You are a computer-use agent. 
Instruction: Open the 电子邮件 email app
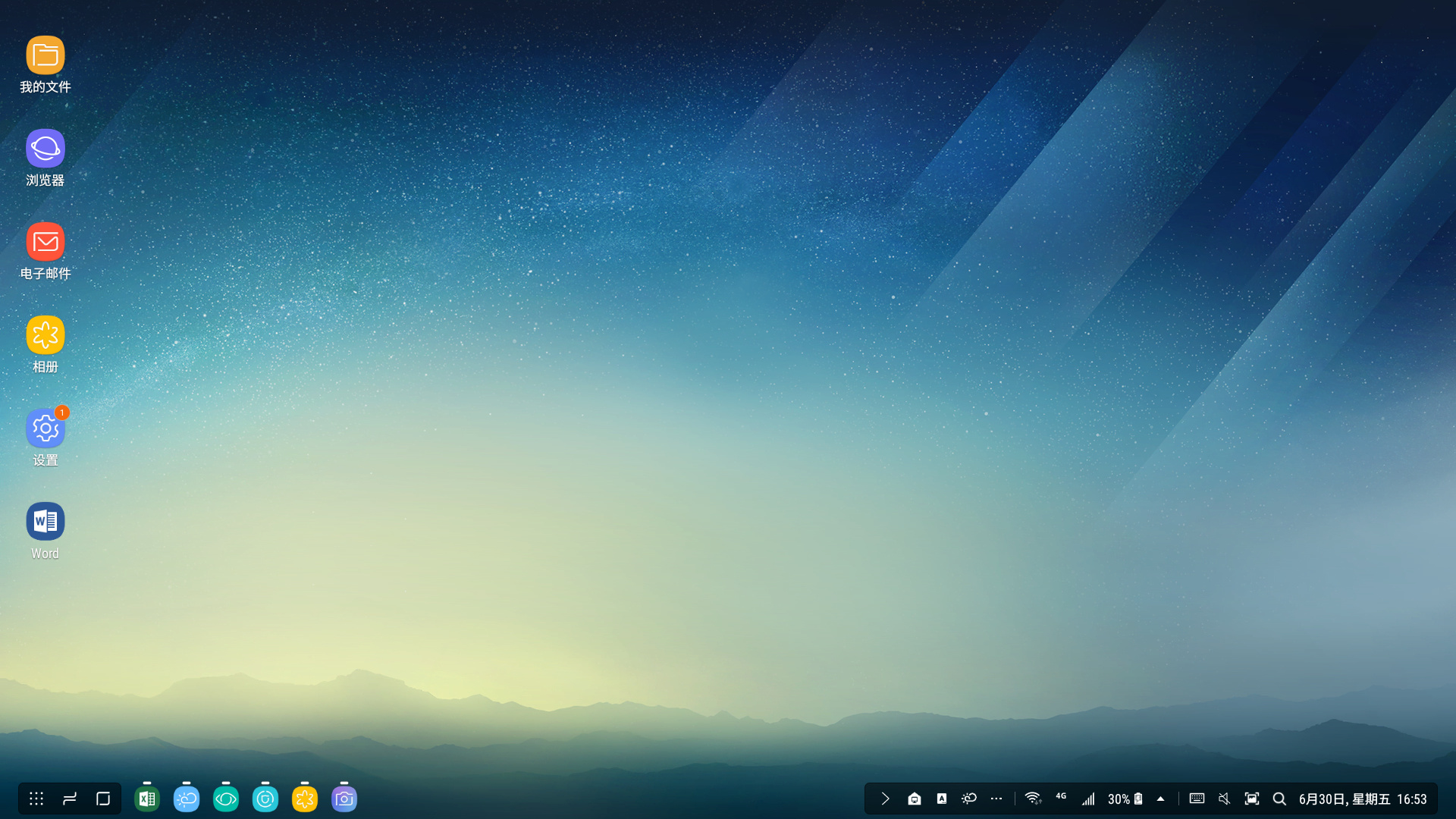pyautogui.click(x=45, y=243)
